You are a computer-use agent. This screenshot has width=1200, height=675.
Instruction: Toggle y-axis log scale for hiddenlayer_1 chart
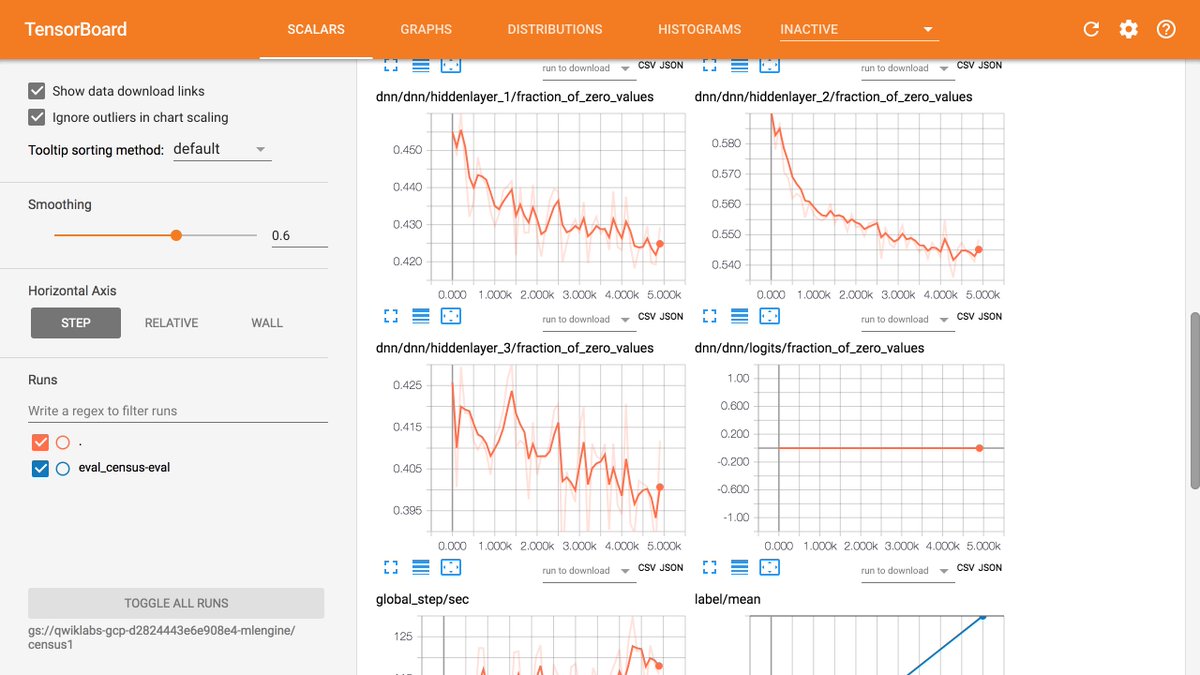point(421,316)
